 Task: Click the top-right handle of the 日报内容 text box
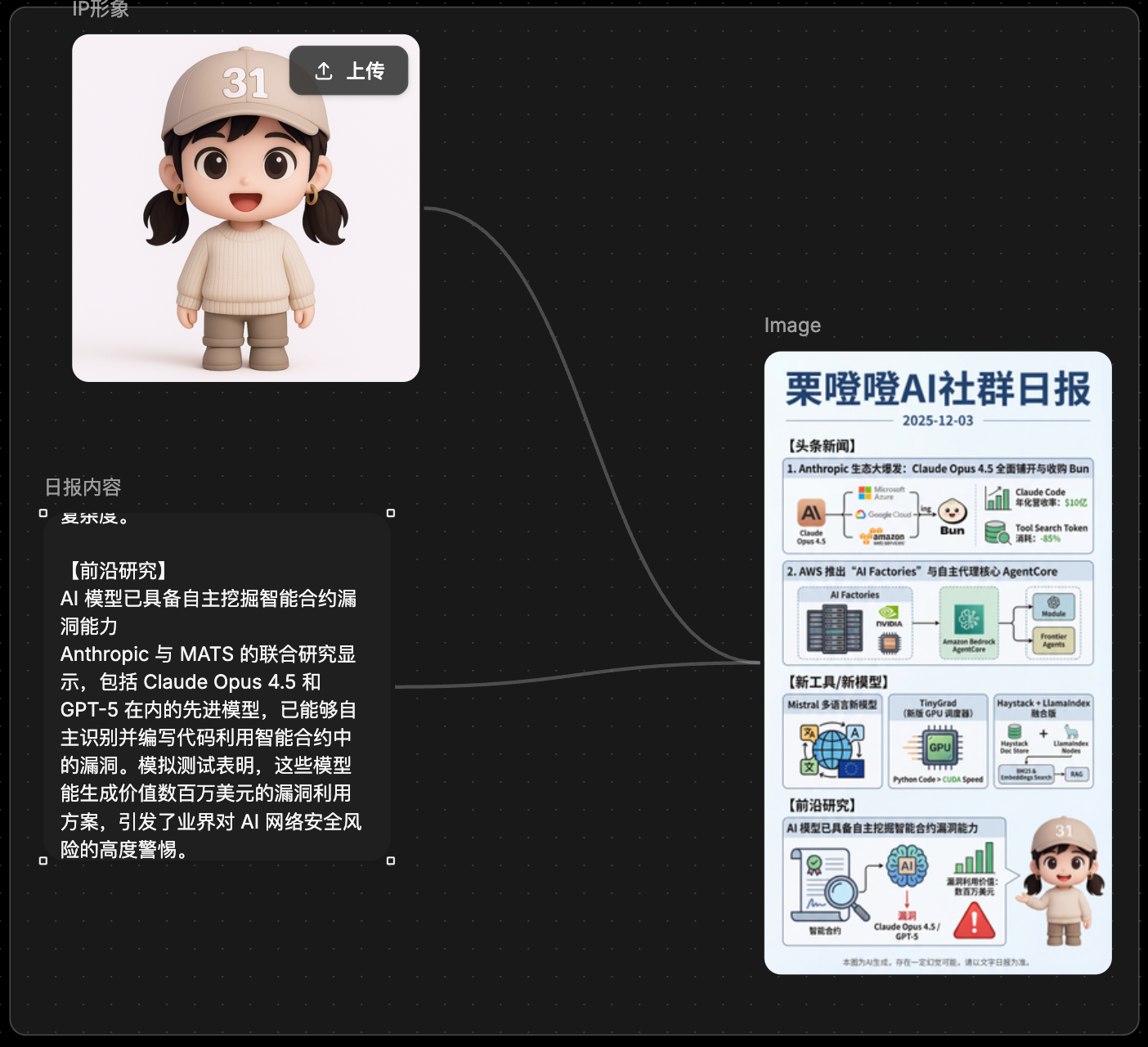click(391, 513)
